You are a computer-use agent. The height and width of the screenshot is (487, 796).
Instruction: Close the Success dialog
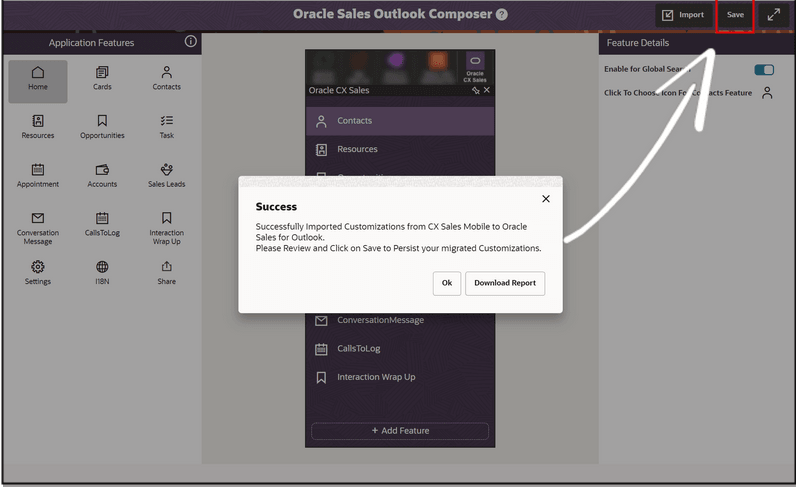pyautogui.click(x=546, y=199)
